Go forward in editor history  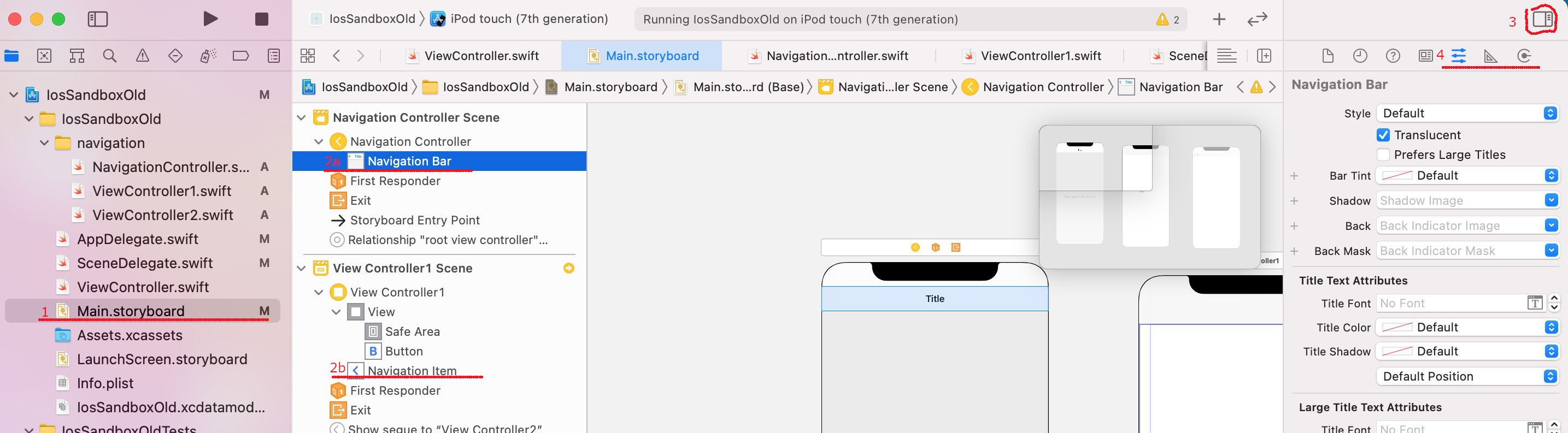click(361, 56)
